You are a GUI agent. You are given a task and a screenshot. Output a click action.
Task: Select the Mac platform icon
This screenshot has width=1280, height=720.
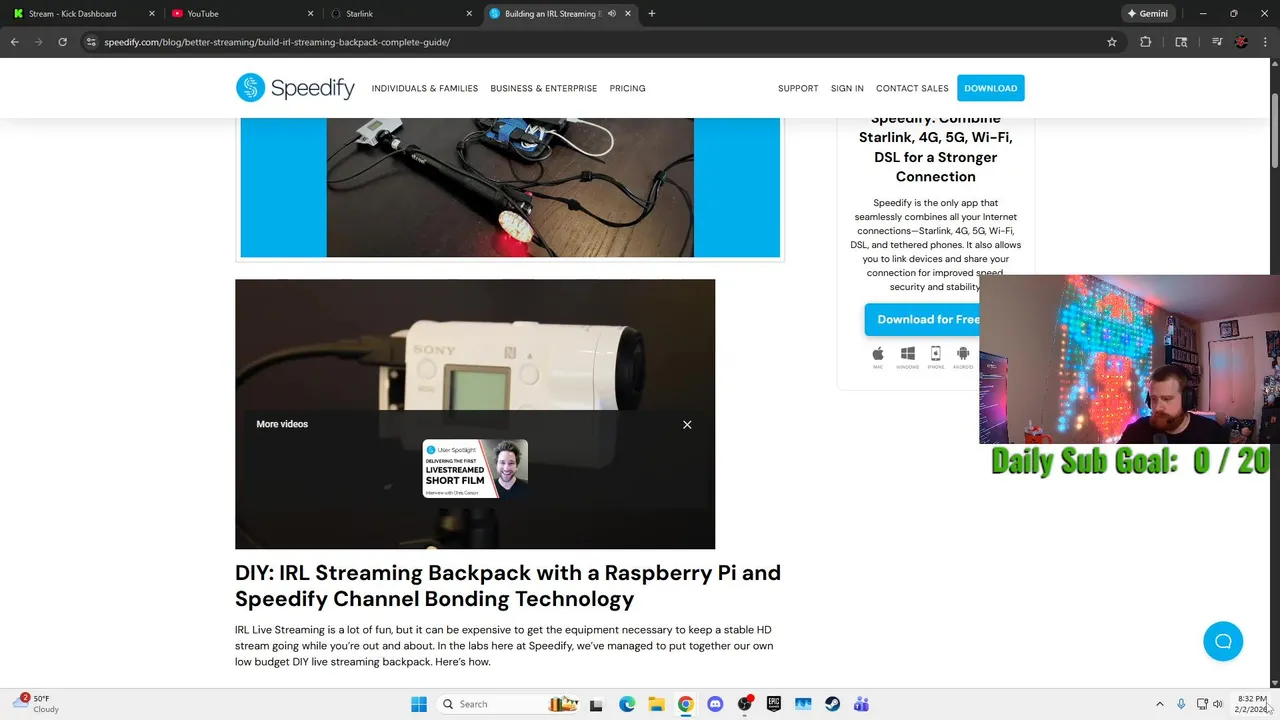tap(878, 355)
